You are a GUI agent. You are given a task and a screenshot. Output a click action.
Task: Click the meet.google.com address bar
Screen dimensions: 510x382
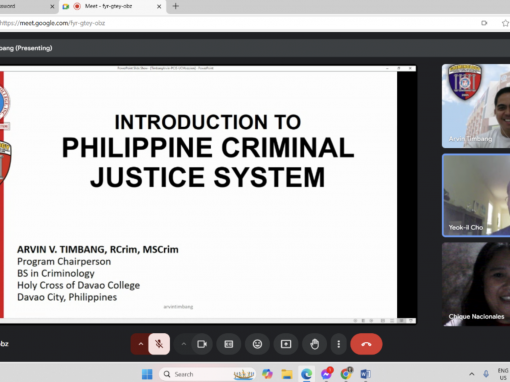tap(233, 23)
